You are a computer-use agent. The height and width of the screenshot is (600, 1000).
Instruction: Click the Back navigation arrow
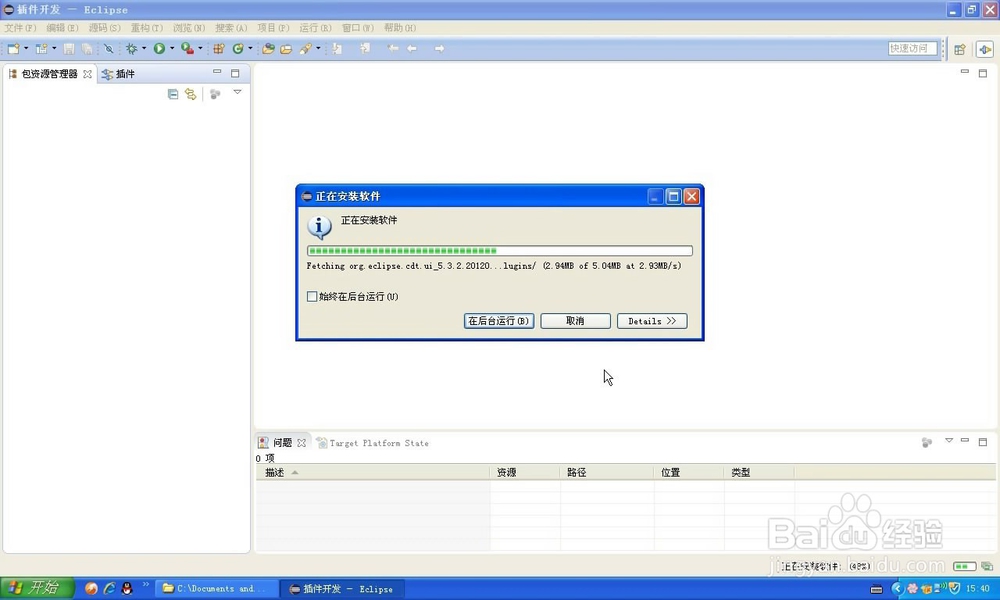tap(412, 48)
